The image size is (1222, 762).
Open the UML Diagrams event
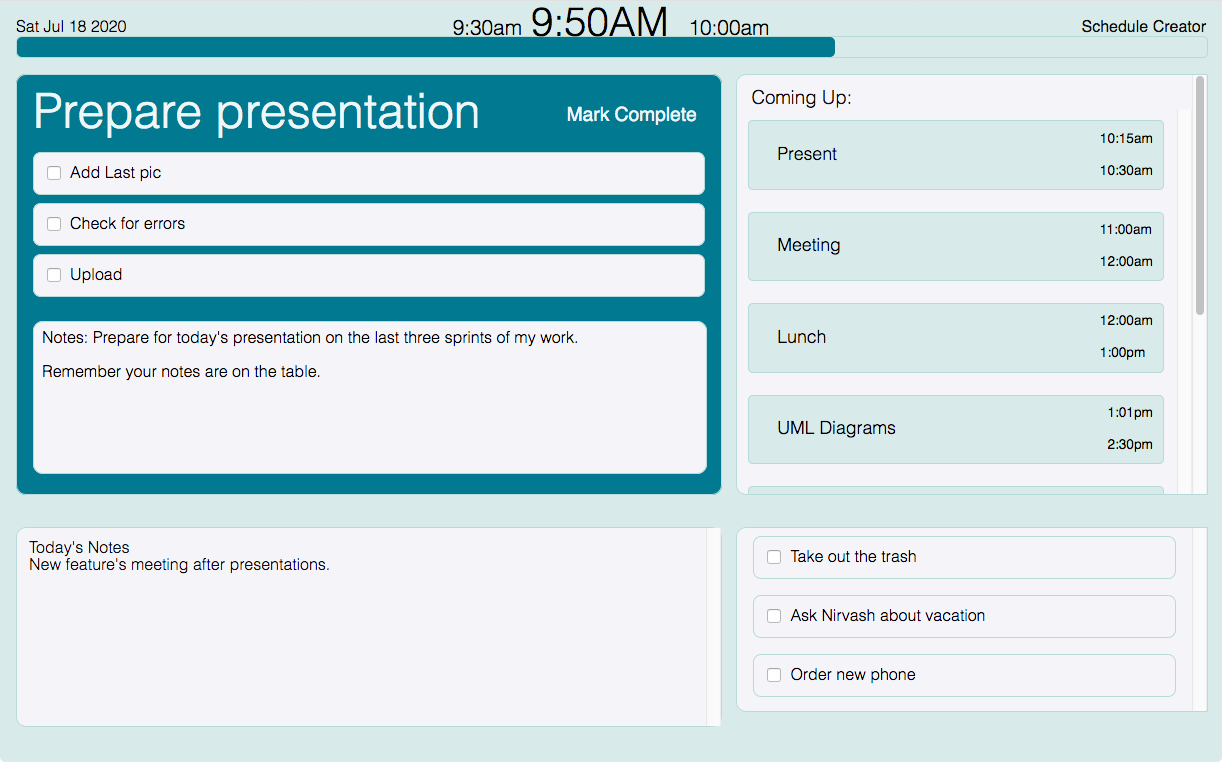(955, 429)
